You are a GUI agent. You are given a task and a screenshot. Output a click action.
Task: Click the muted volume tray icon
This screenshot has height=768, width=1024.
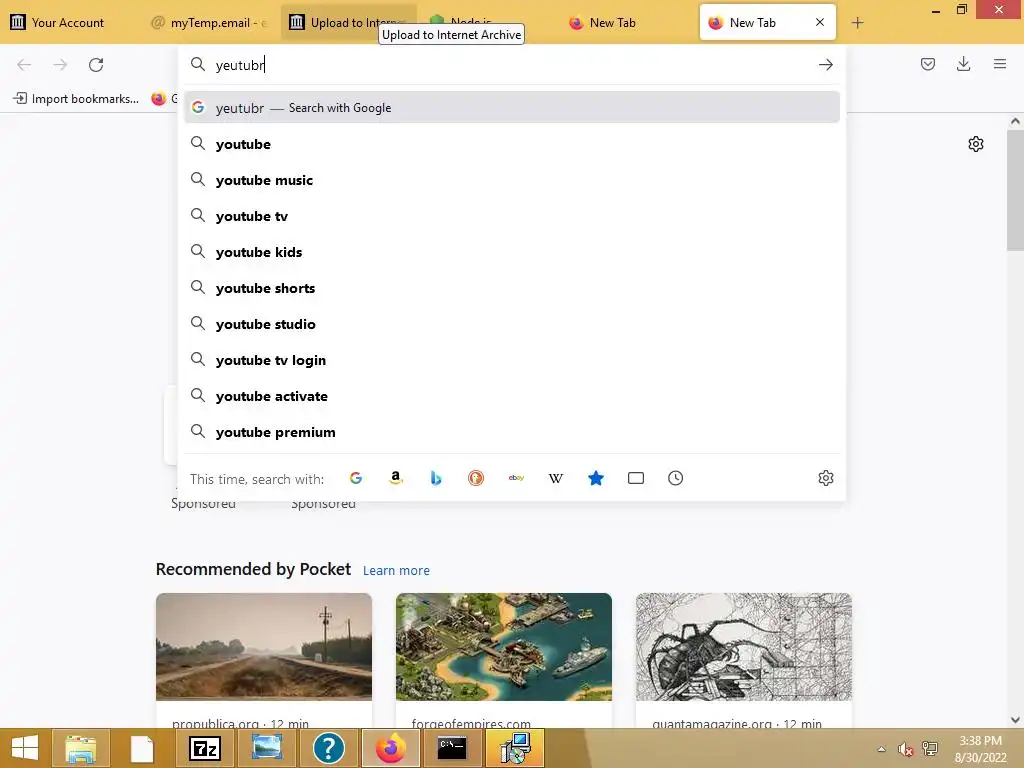pyautogui.click(x=905, y=749)
